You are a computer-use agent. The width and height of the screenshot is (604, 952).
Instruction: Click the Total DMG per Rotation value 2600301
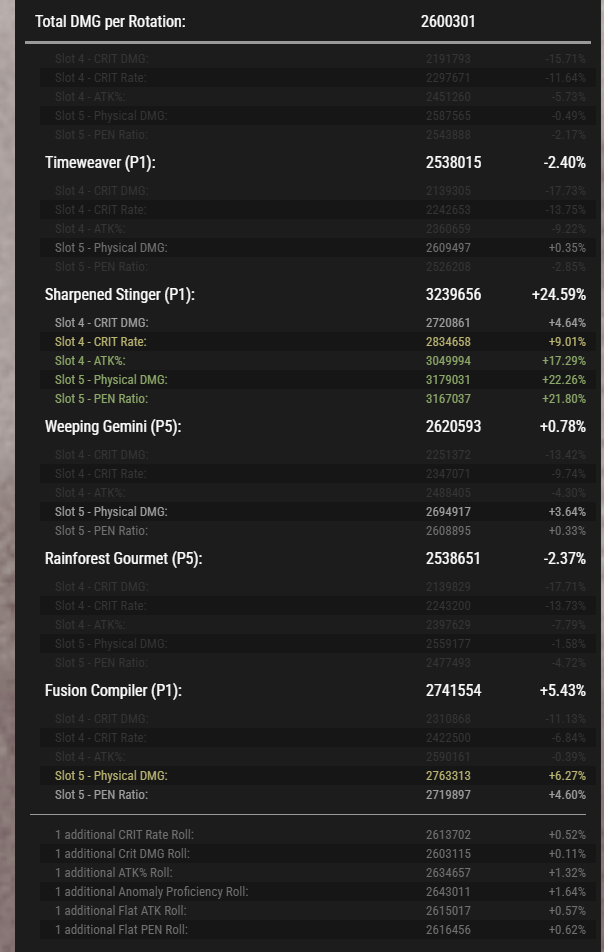[x=448, y=21]
